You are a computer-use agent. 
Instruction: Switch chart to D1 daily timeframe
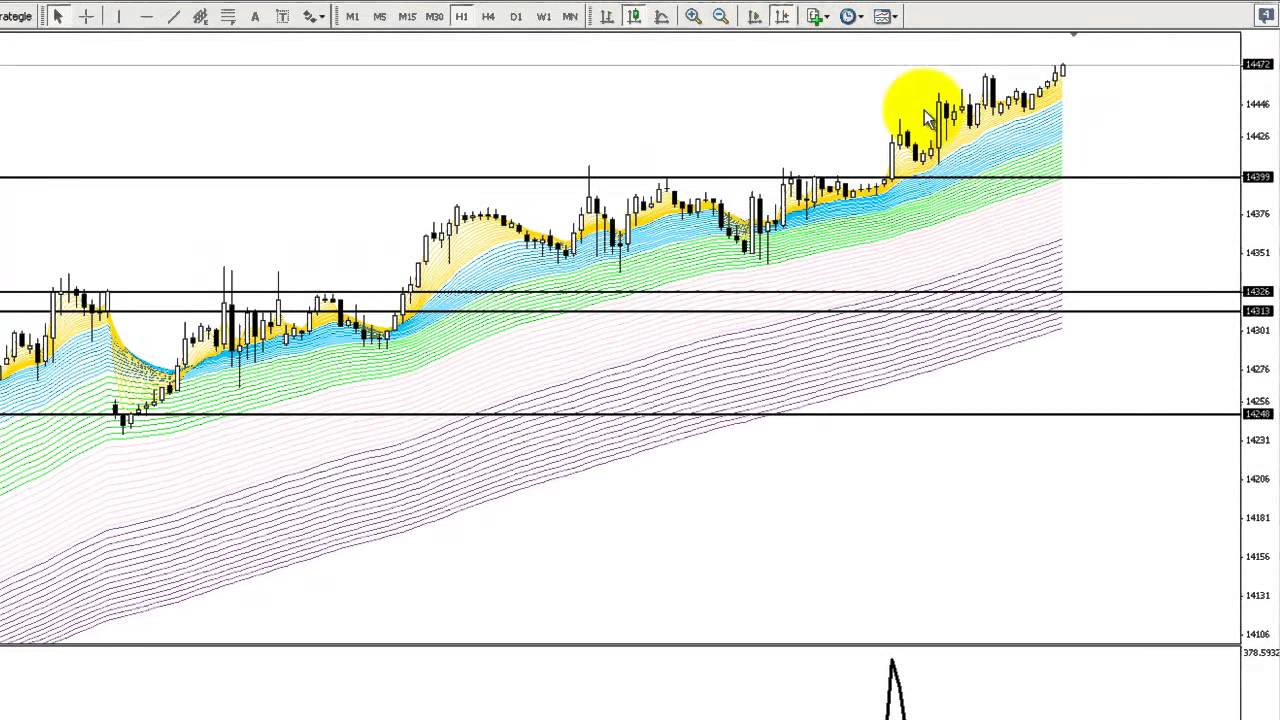coord(516,16)
